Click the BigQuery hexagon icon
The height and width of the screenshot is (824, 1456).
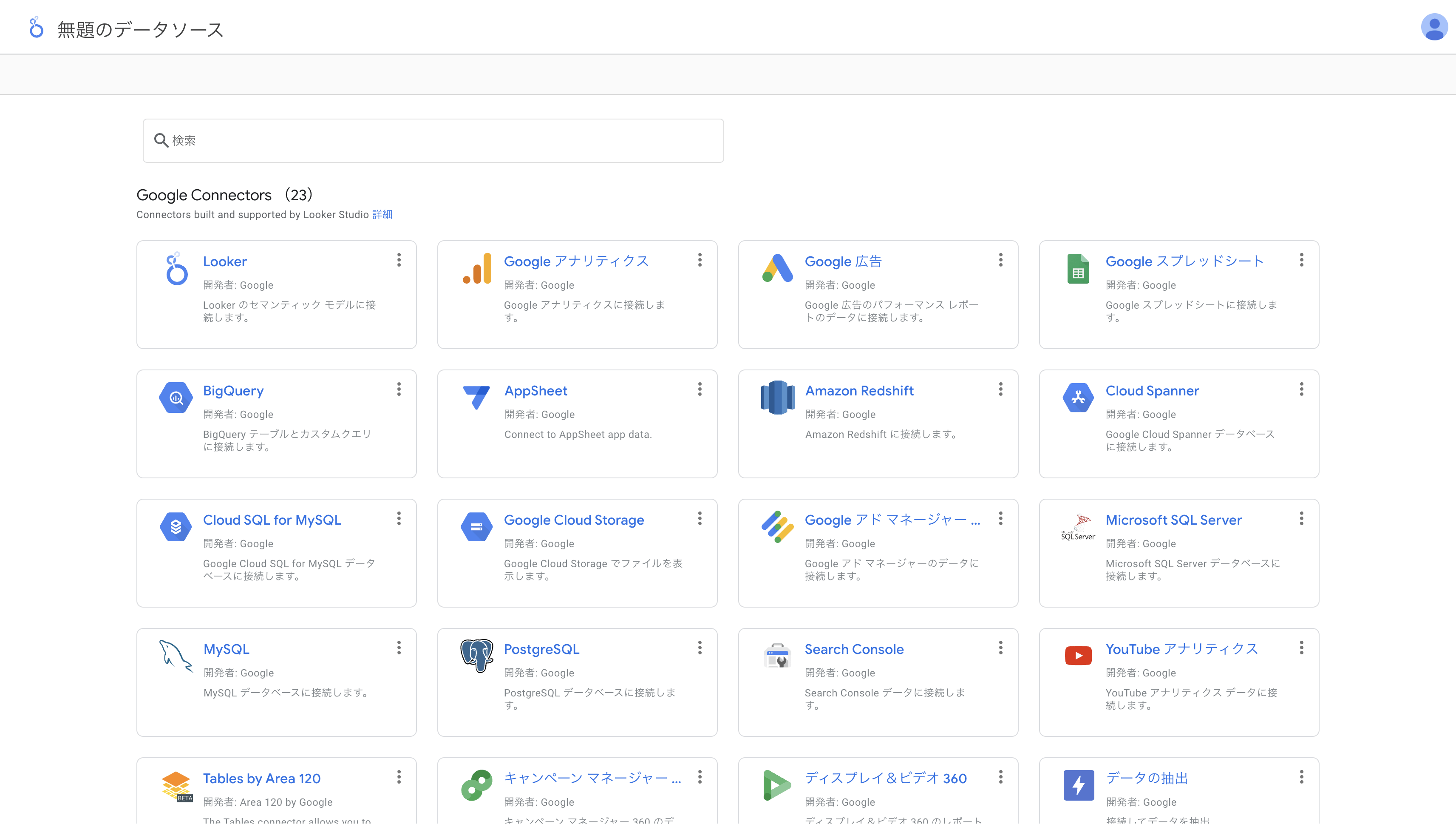pyautogui.click(x=176, y=397)
